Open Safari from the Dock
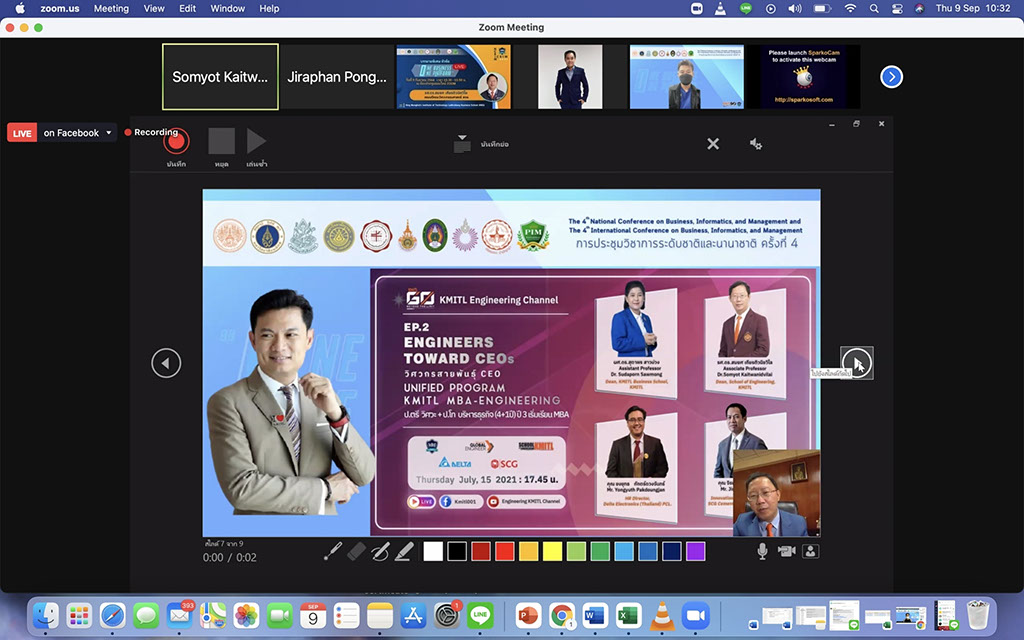The height and width of the screenshot is (640, 1024). [x=112, y=615]
